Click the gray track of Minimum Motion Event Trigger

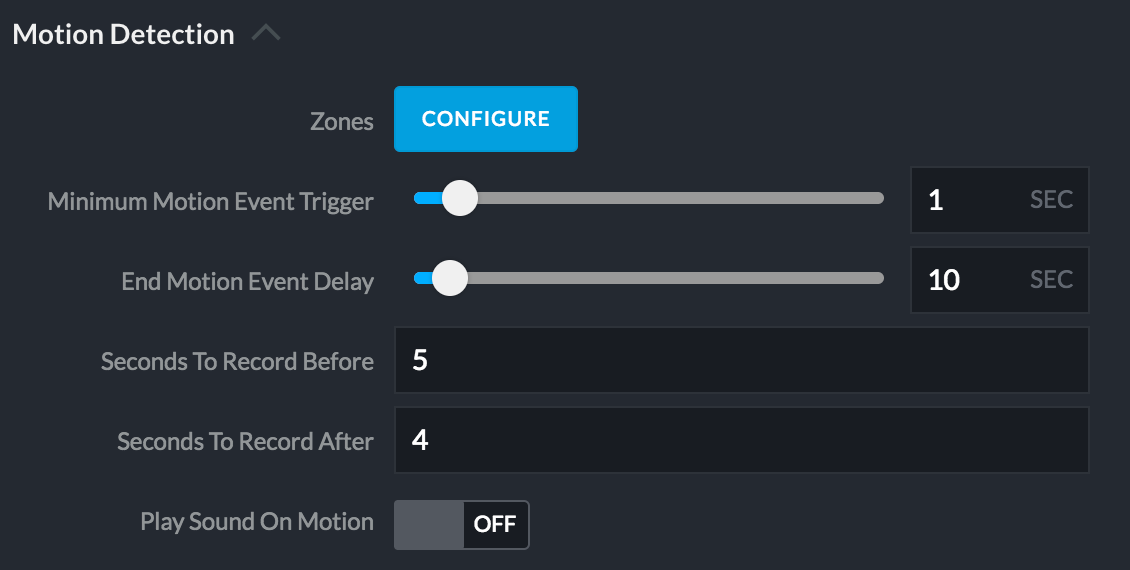click(680, 198)
